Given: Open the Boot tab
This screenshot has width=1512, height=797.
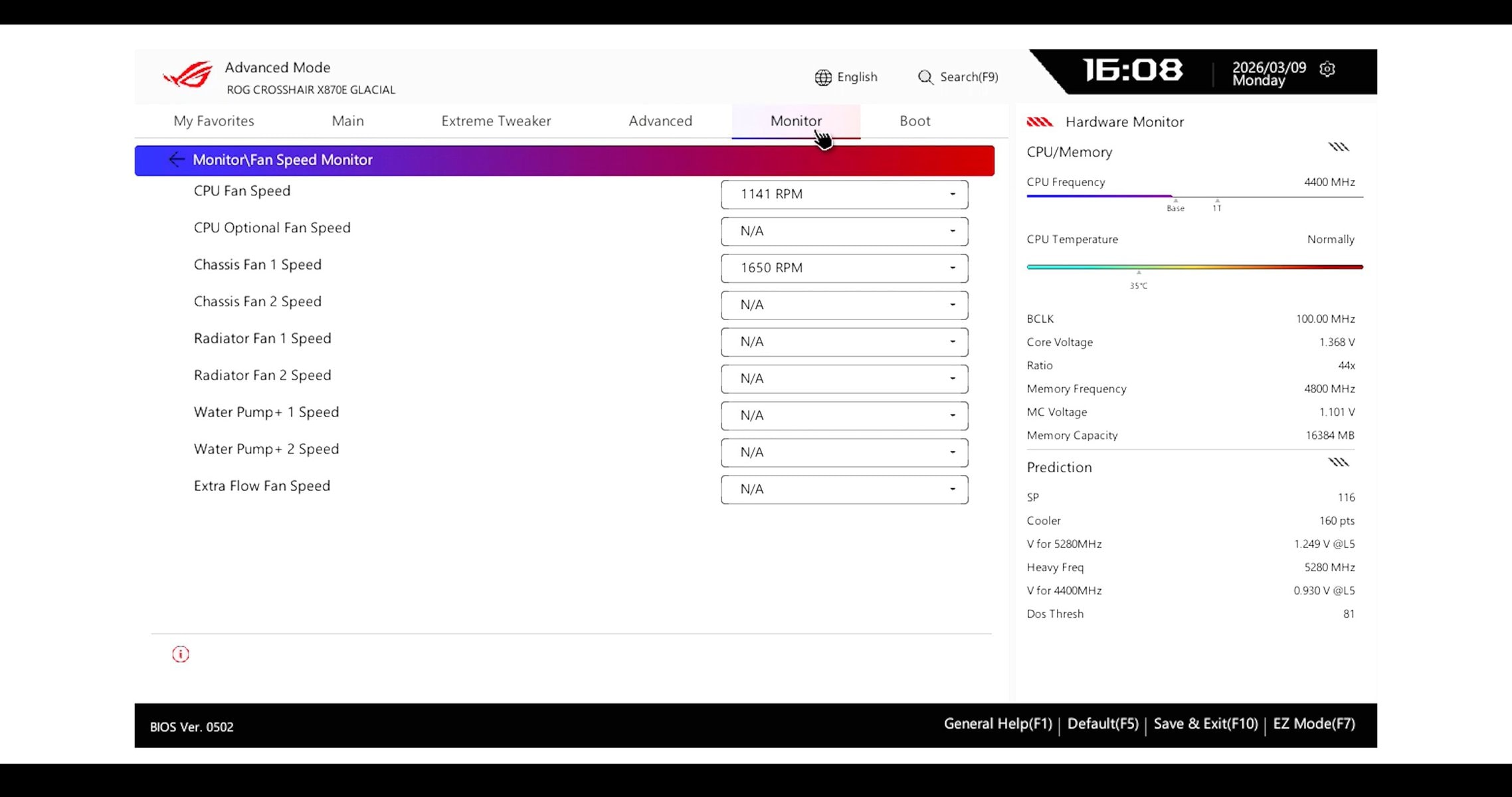Looking at the screenshot, I should click(914, 121).
